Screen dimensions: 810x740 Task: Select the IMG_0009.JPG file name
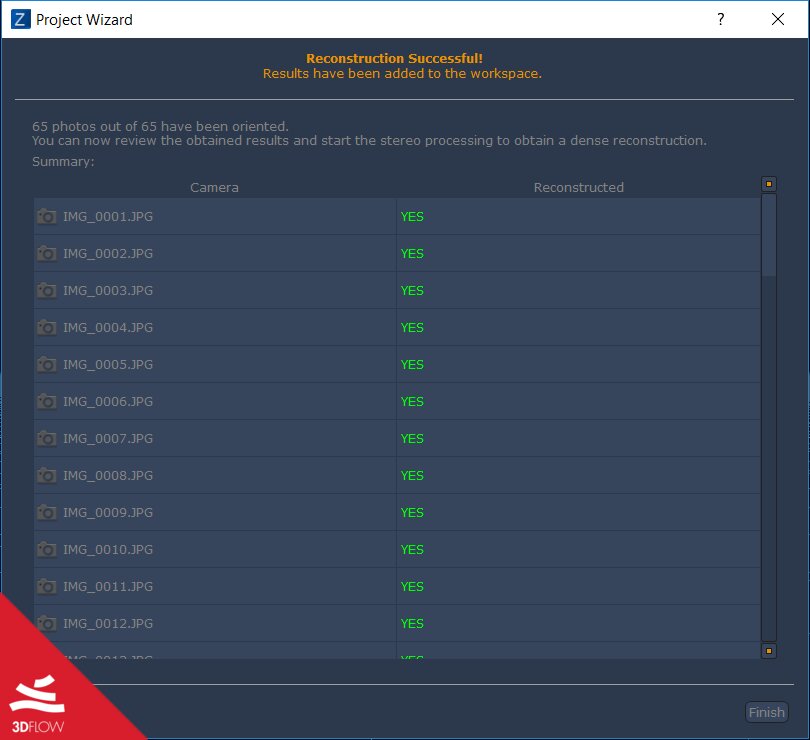pyautogui.click(x=108, y=513)
